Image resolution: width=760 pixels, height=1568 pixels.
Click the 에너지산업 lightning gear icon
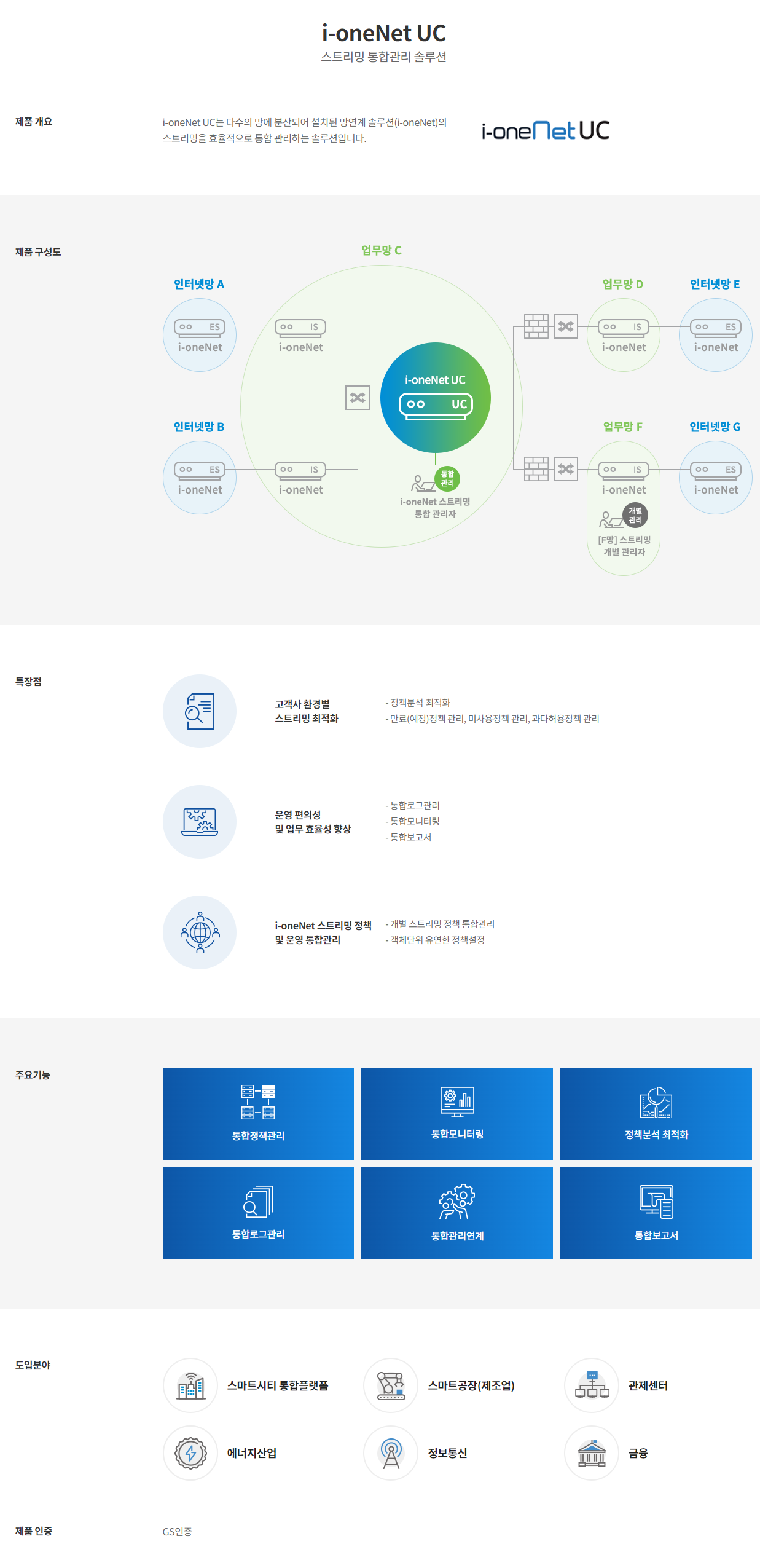coord(190,1452)
